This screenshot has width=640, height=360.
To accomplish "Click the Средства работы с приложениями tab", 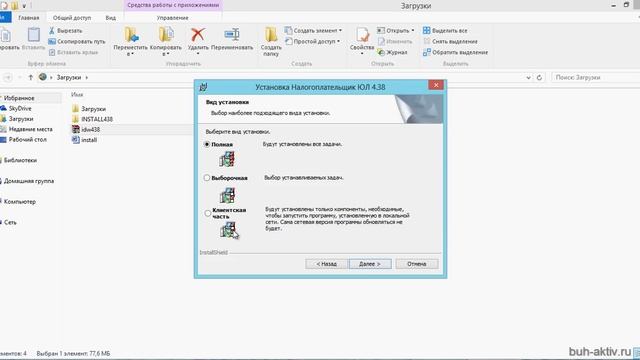I will 173,5.
